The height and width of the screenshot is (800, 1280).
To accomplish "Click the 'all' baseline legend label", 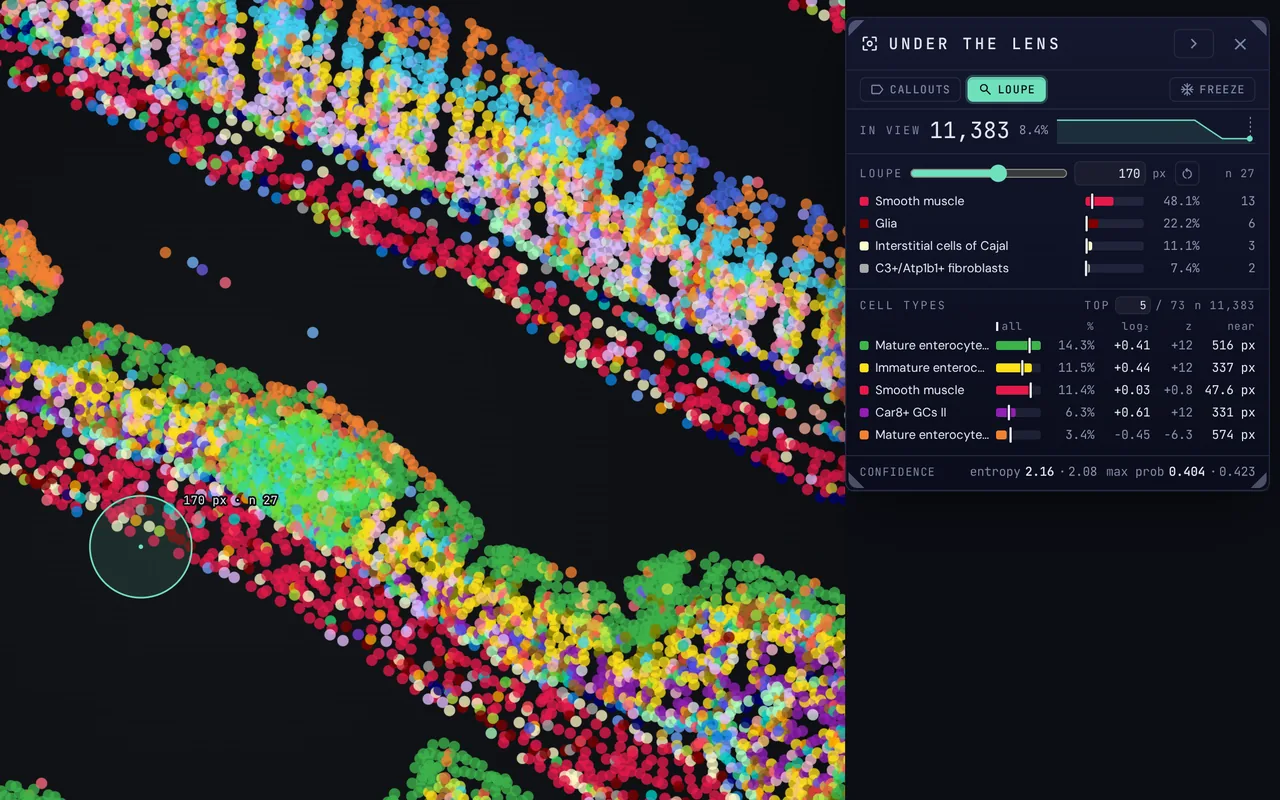I will tap(1011, 326).
